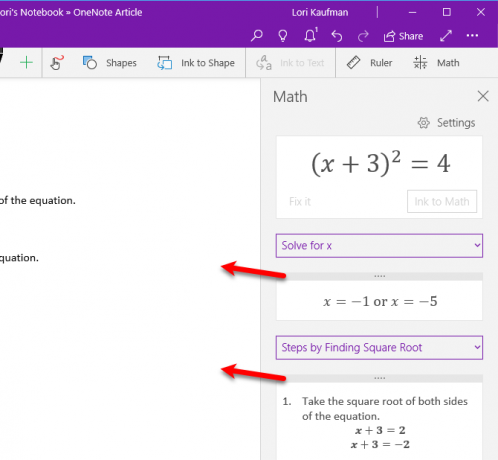Click the lightbulb Tell Me icon

click(x=283, y=35)
